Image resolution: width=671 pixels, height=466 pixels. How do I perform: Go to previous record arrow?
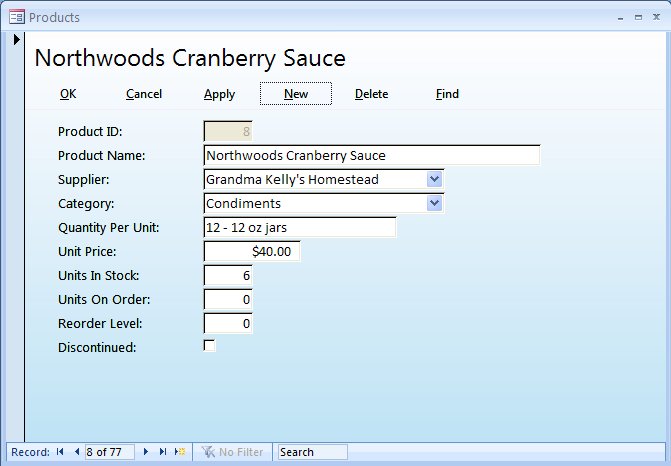(x=77, y=451)
